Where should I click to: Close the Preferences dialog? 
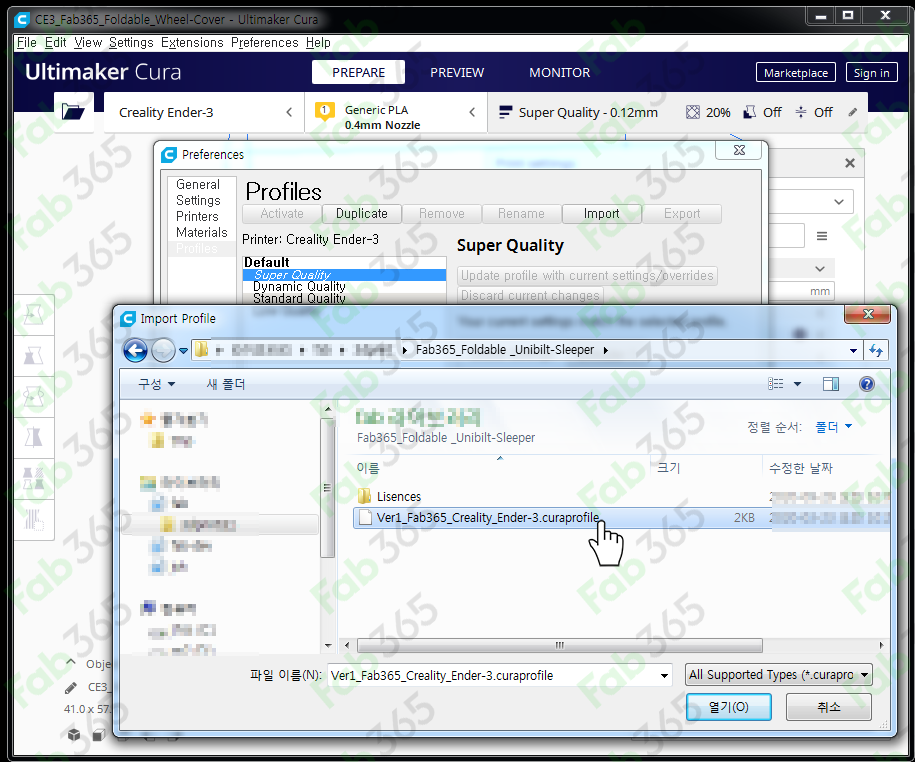click(739, 150)
